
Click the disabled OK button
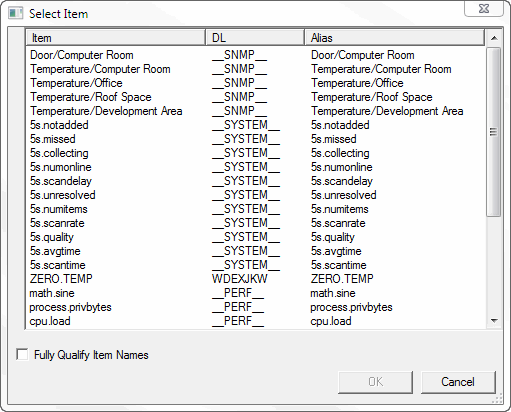click(375, 382)
